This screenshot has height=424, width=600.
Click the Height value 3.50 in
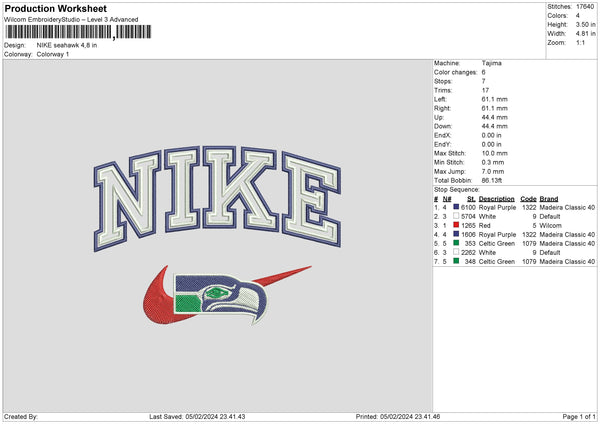pyautogui.click(x=585, y=24)
